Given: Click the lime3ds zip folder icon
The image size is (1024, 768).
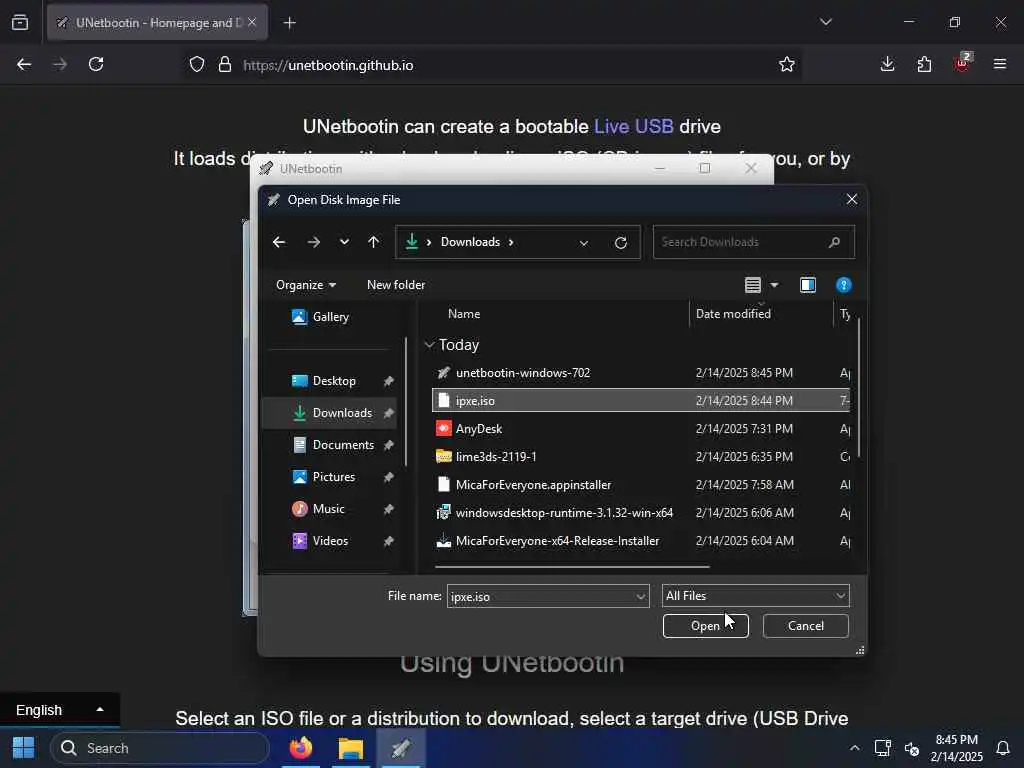Looking at the screenshot, I should coord(443,456).
